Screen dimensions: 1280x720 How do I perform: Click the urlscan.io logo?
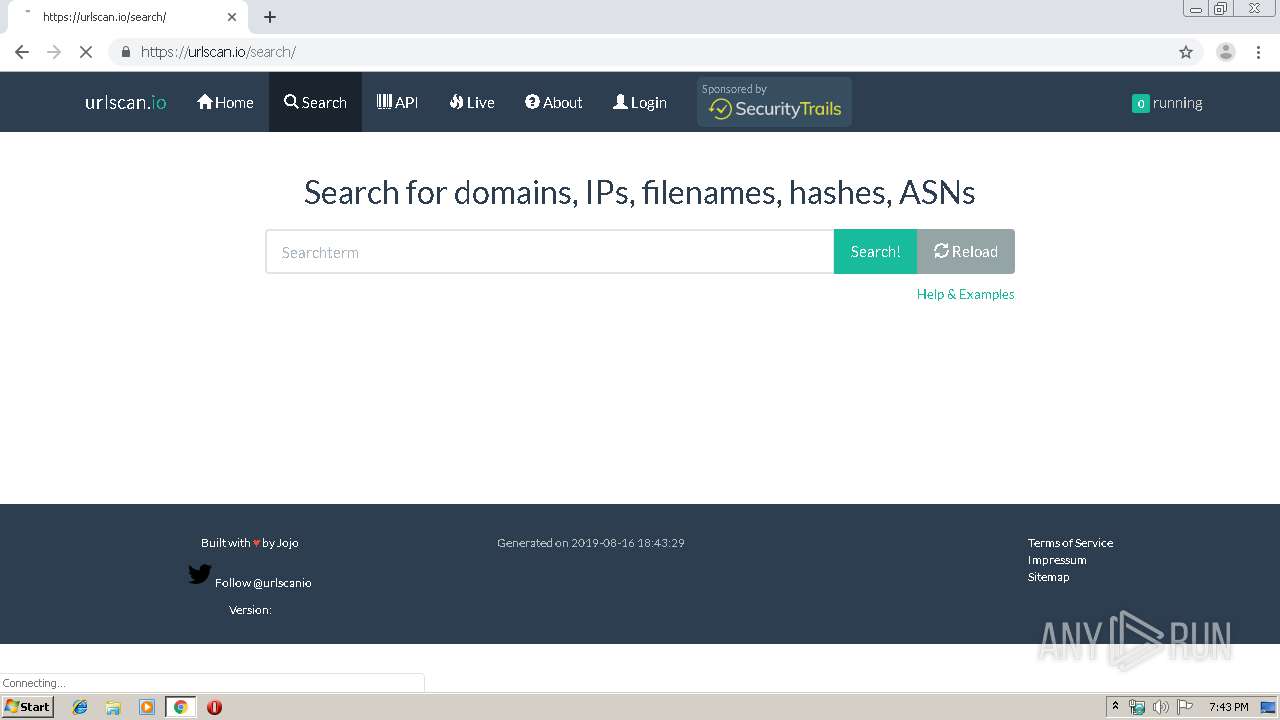[126, 102]
